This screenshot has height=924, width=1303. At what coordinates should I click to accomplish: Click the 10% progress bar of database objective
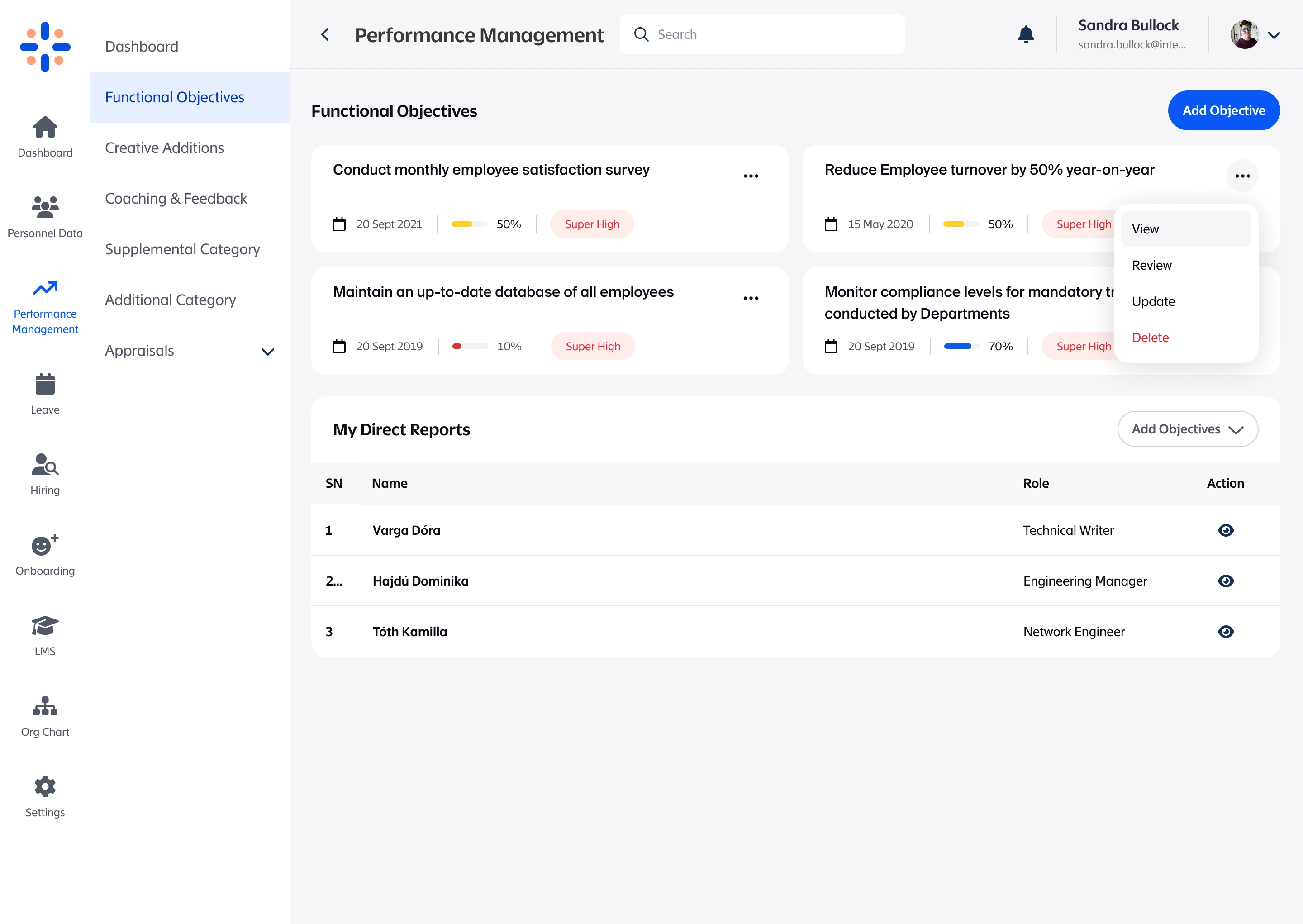coord(470,347)
